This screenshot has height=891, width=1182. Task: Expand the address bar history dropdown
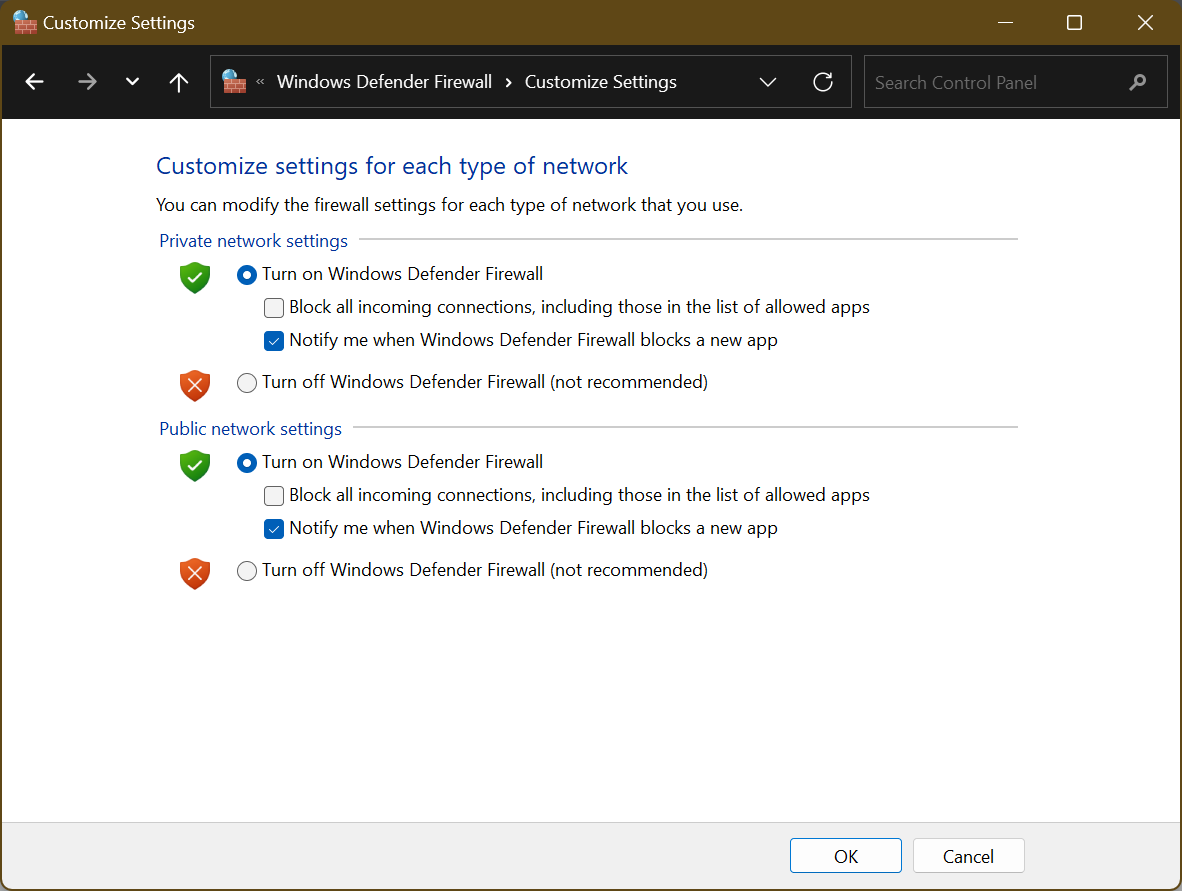(768, 82)
